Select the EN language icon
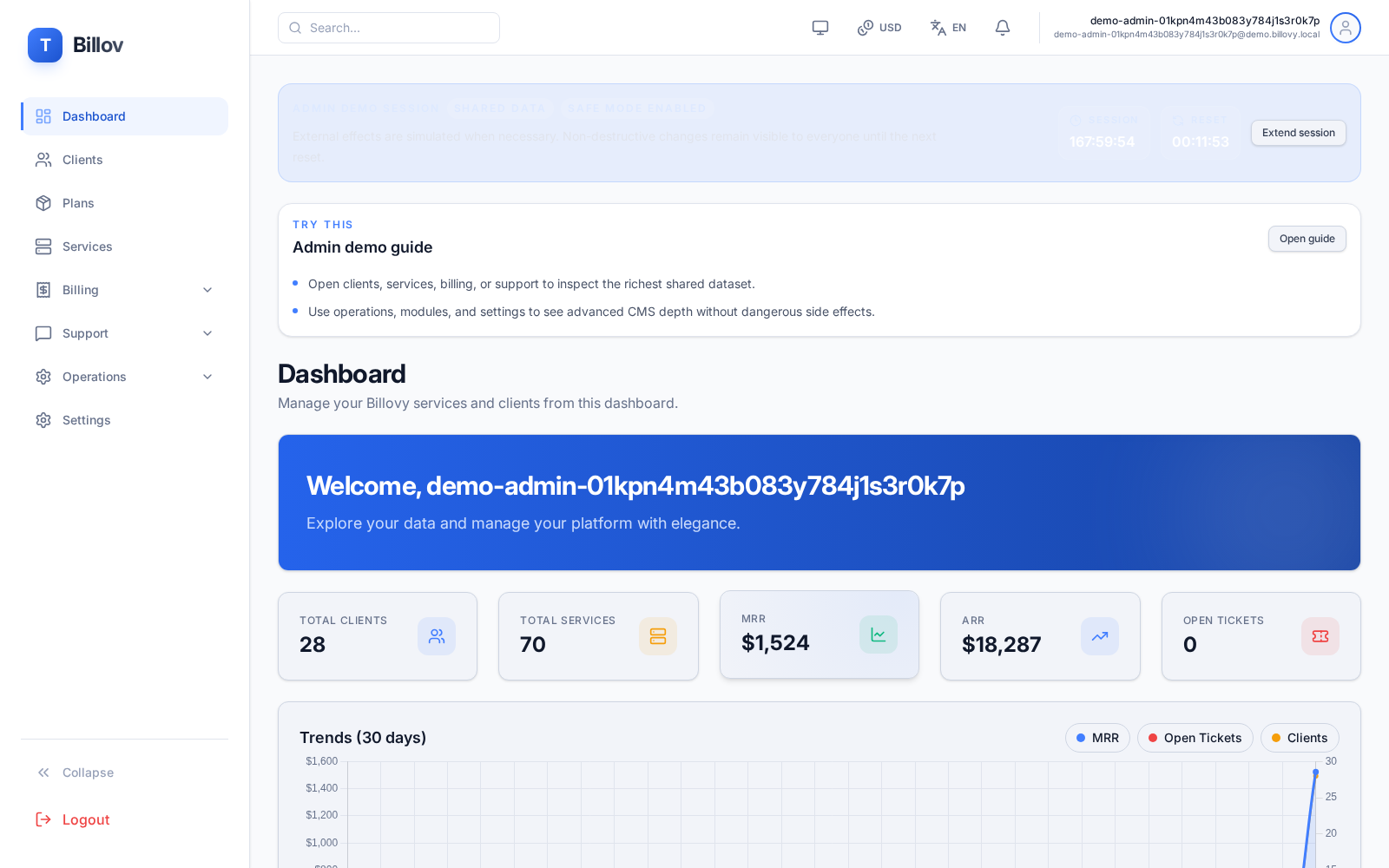 938,27
